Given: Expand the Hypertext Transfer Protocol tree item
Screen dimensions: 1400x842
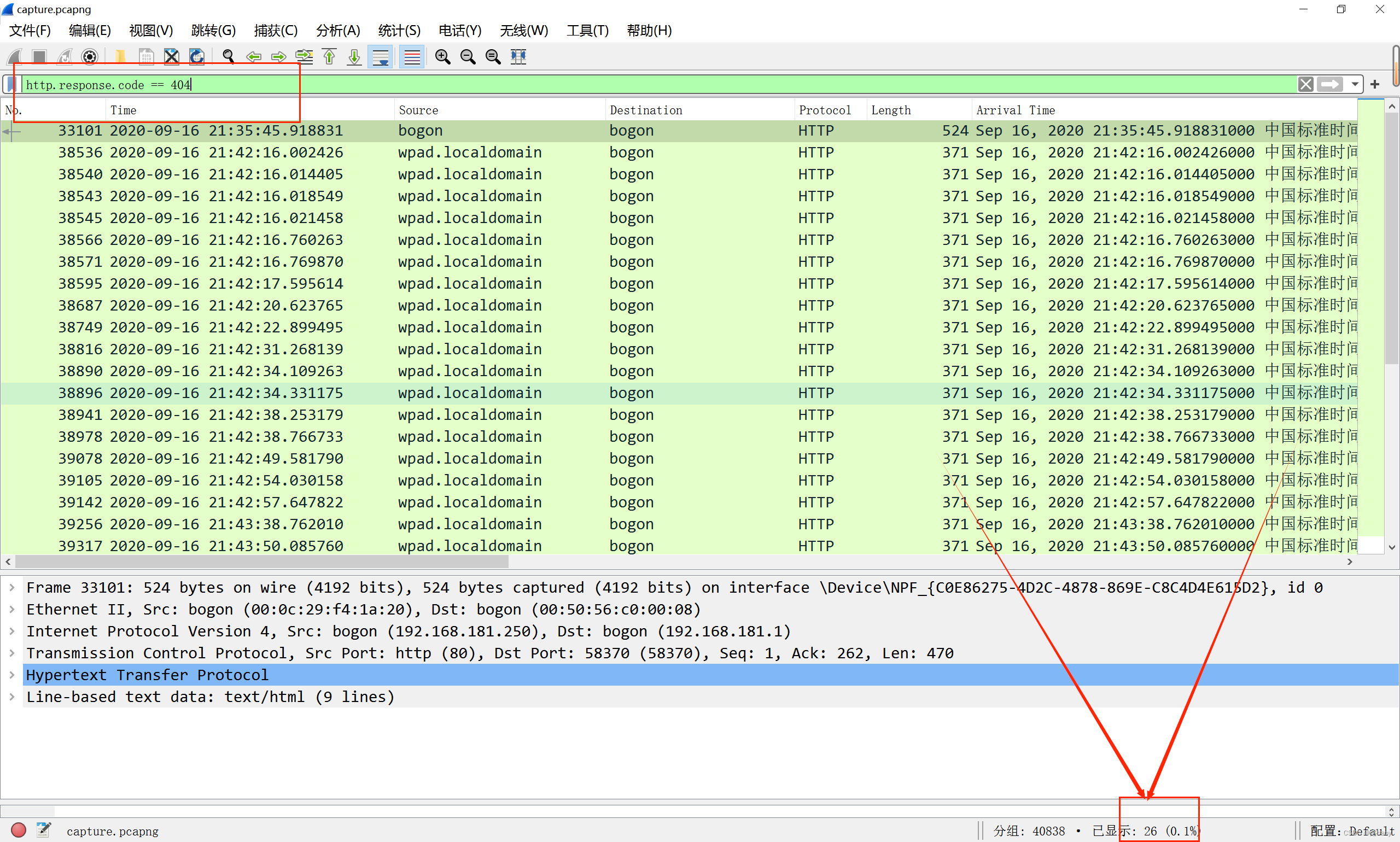Looking at the screenshot, I should [x=12, y=675].
